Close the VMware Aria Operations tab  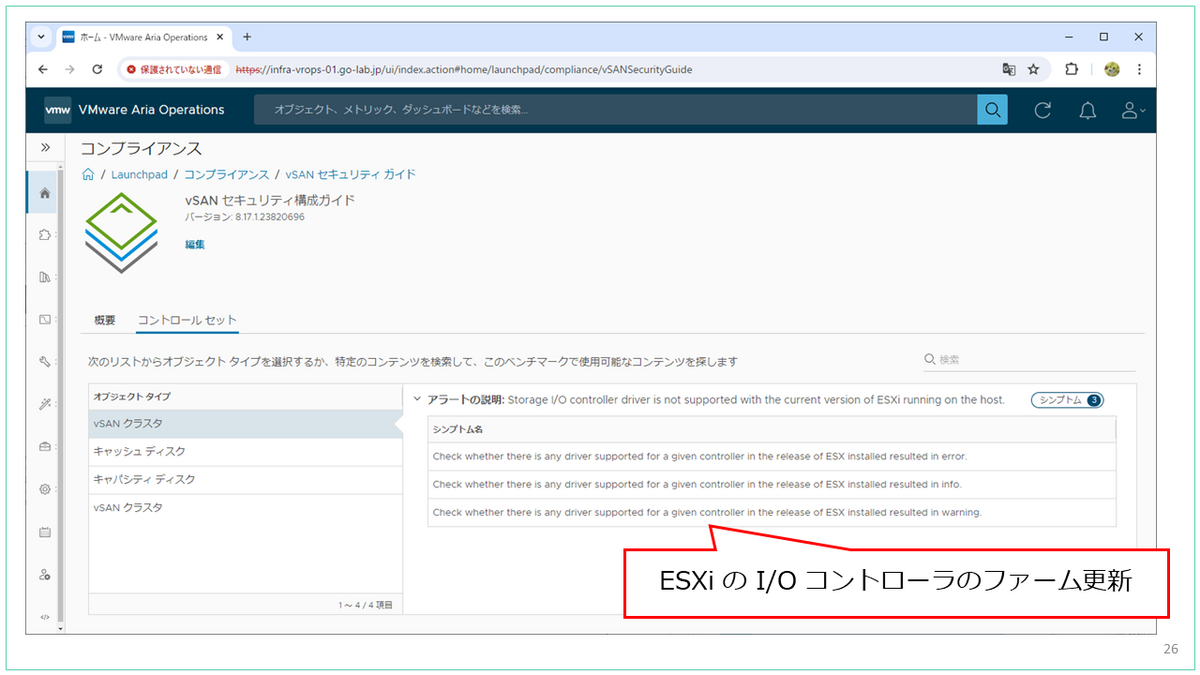tap(220, 37)
